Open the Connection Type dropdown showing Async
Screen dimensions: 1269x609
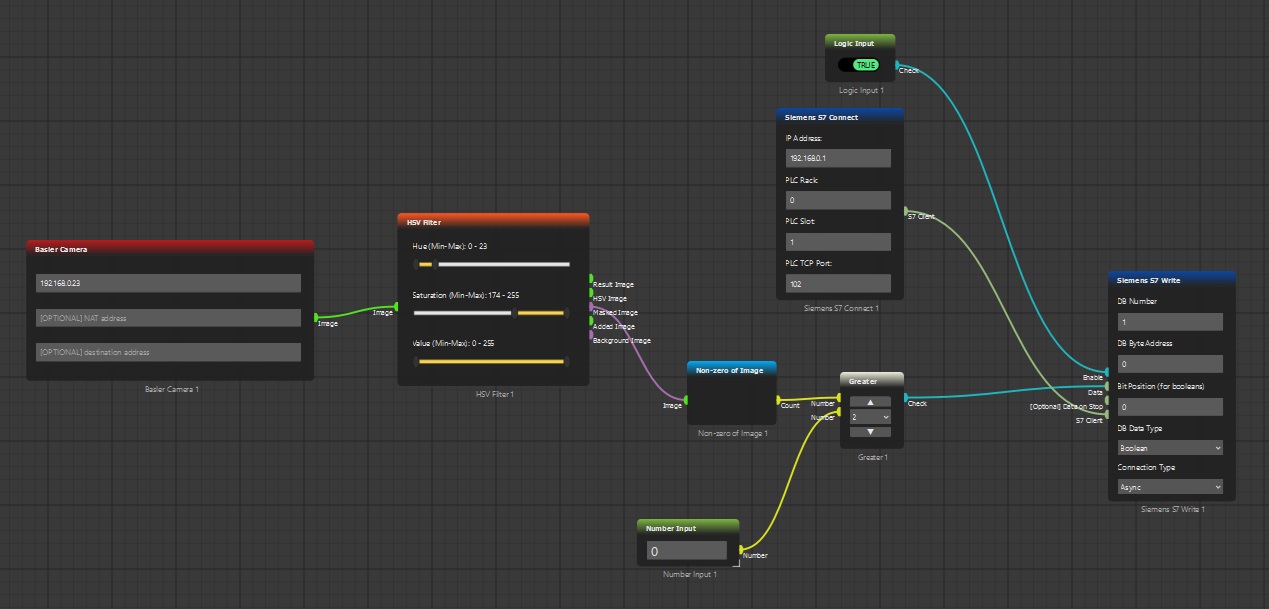1170,487
